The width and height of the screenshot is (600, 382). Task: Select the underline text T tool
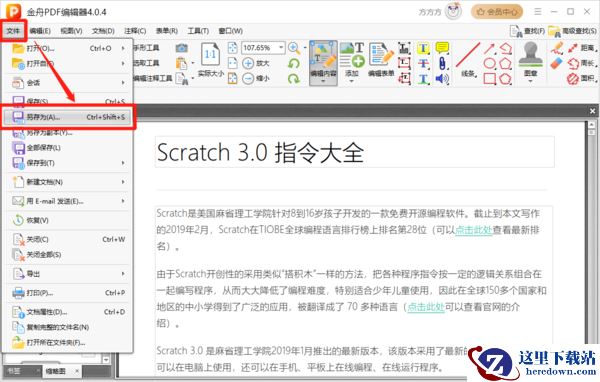(x=423, y=79)
